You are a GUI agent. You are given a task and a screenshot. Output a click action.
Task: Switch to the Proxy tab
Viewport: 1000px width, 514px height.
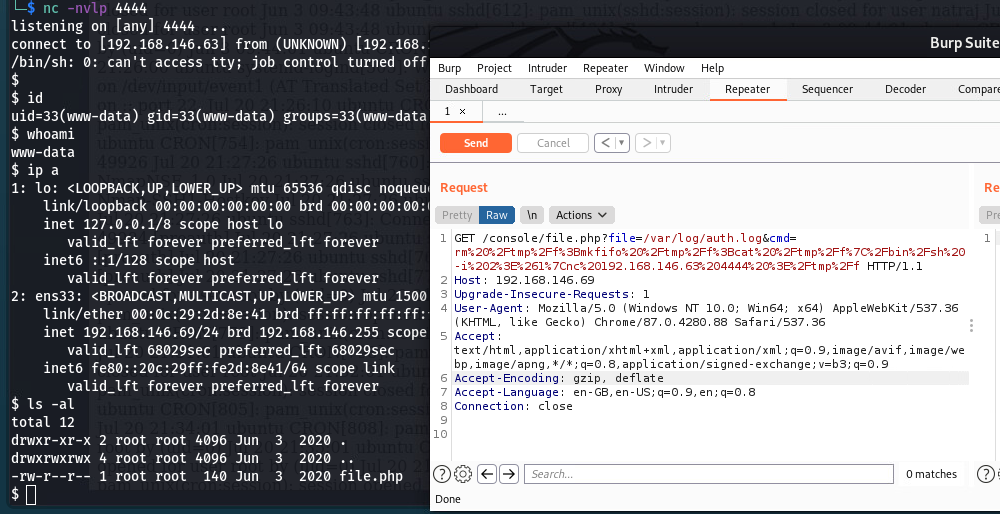608,89
